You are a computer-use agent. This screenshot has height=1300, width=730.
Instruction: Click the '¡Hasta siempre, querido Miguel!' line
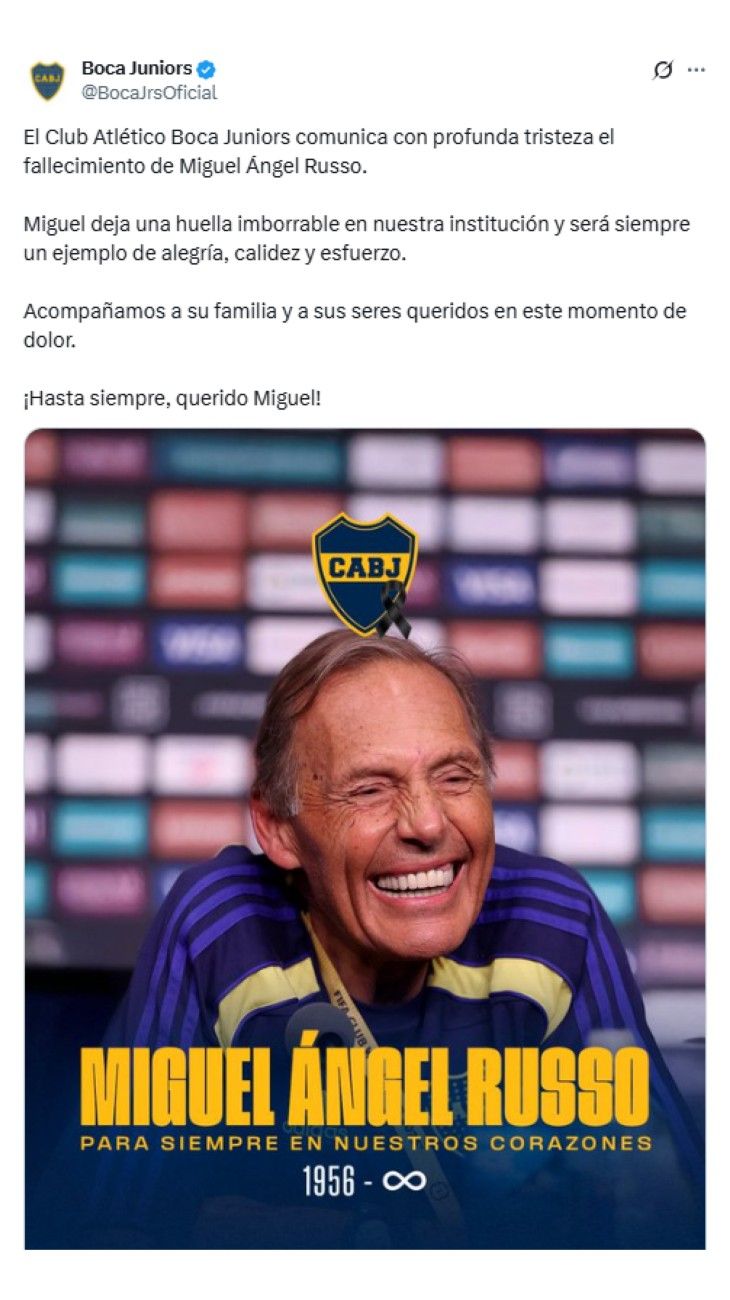tap(172, 399)
